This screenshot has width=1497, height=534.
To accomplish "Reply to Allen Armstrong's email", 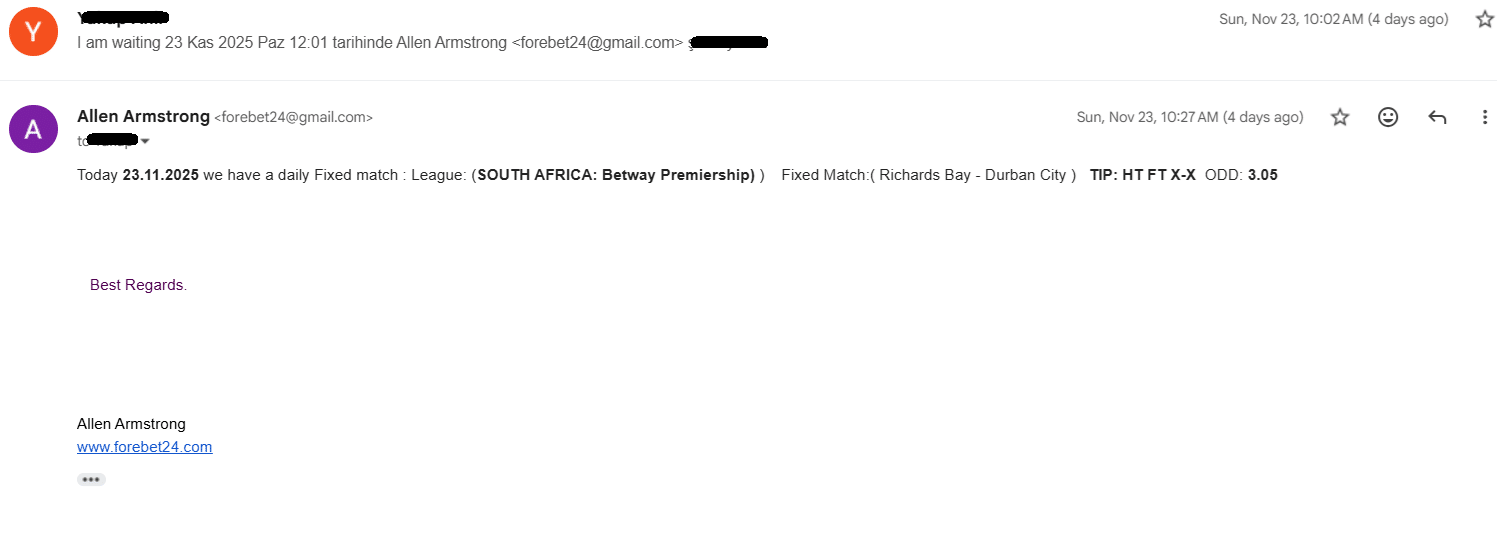I will [x=1437, y=117].
